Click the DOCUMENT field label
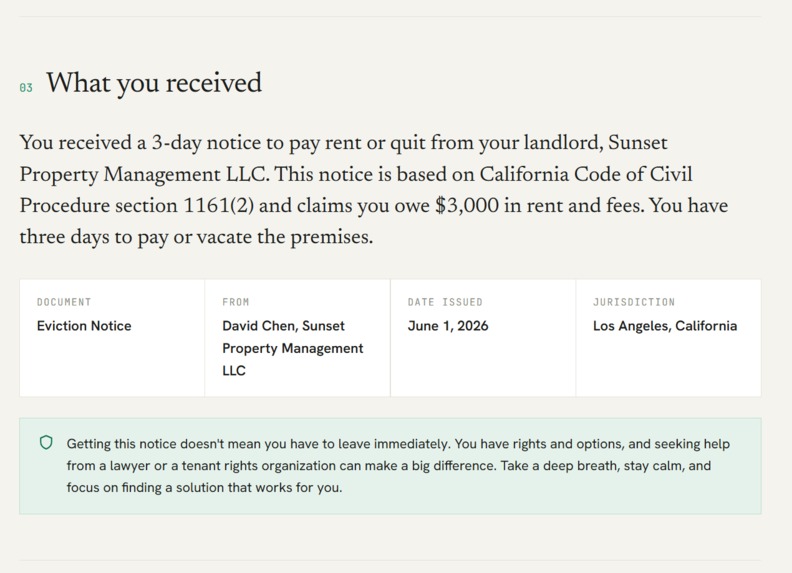This screenshot has height=573, width=792. pos(64,302)
